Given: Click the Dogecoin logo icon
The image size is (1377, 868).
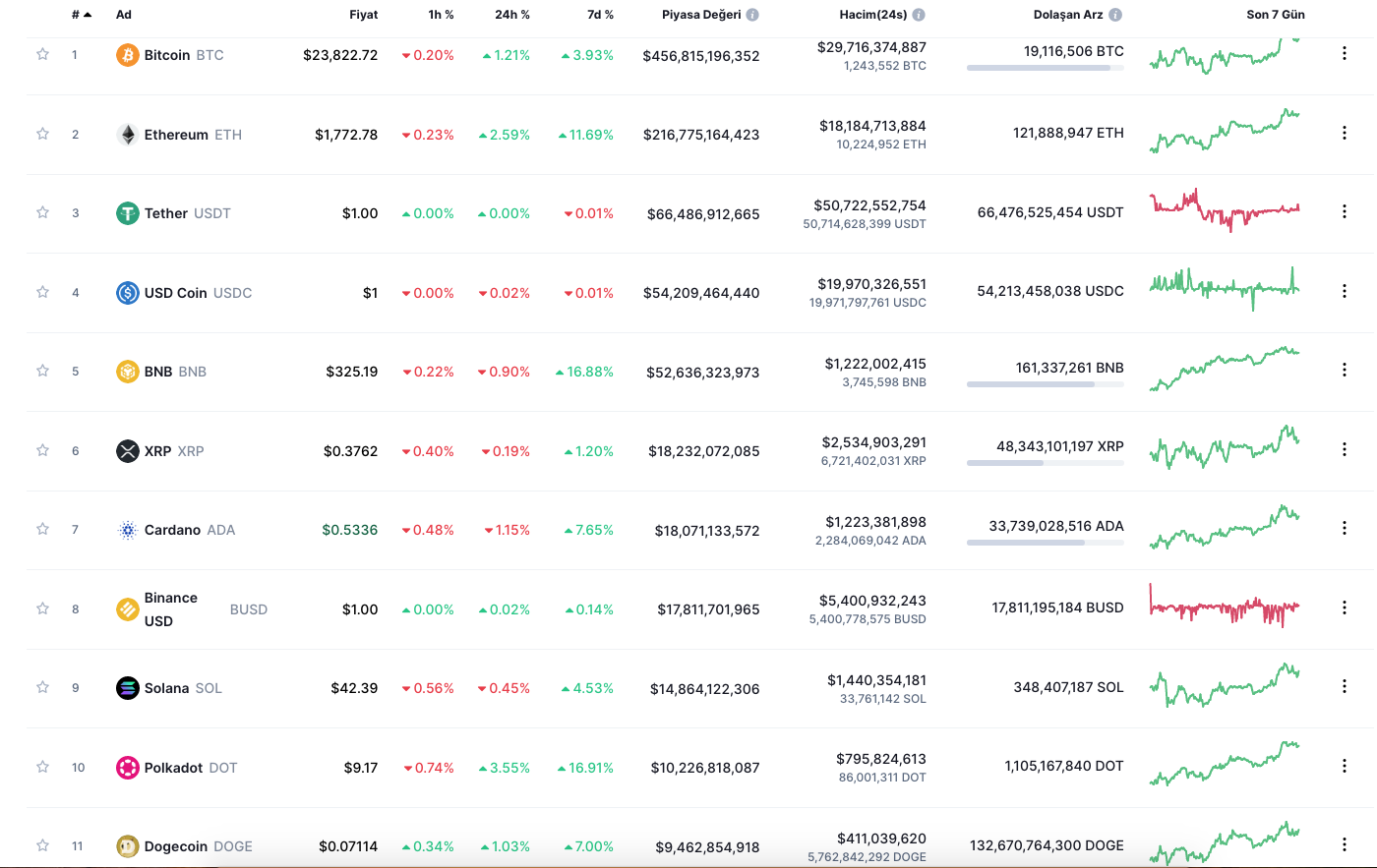Looking at the screenshot, I should [128, 846].
